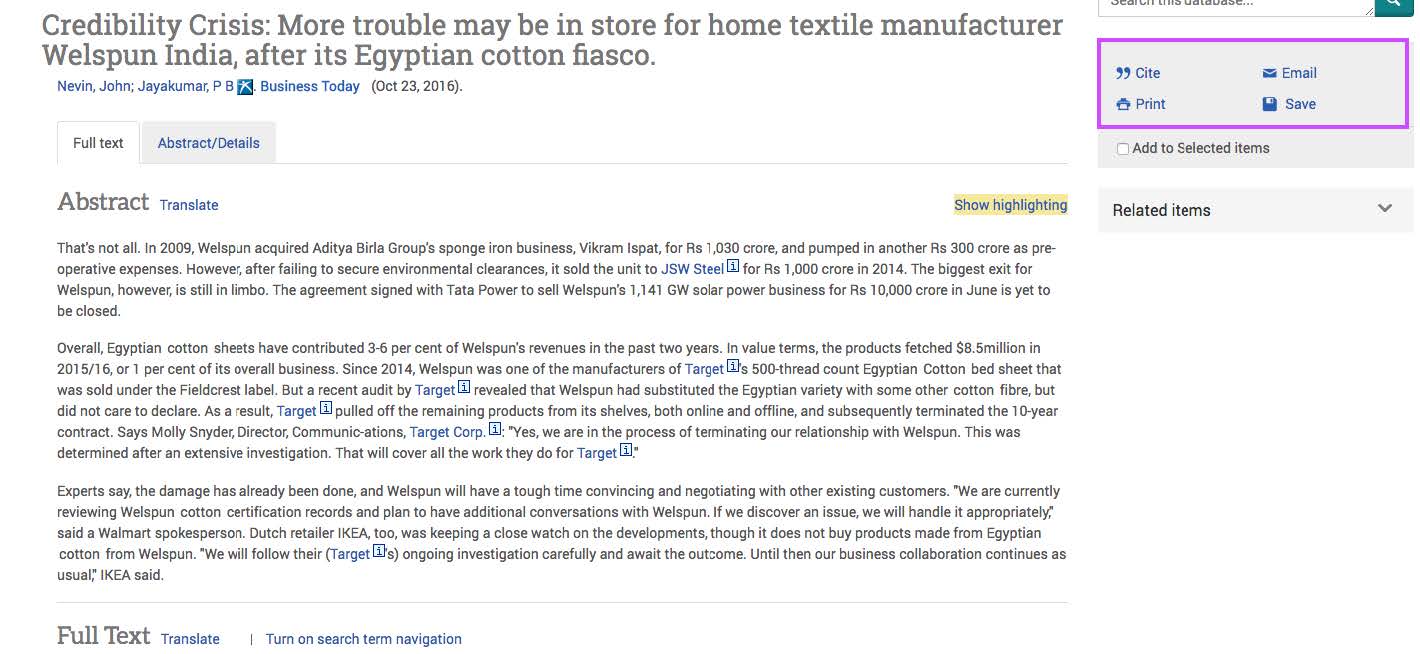Click the Print printer icon
1420x654 pixels.
(1123, 104)
